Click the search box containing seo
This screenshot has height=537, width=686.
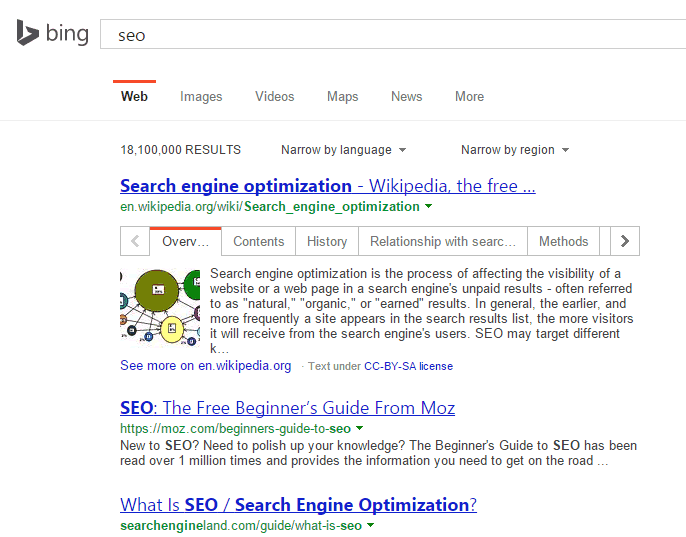pyautogui.click(x=390, y=35)
